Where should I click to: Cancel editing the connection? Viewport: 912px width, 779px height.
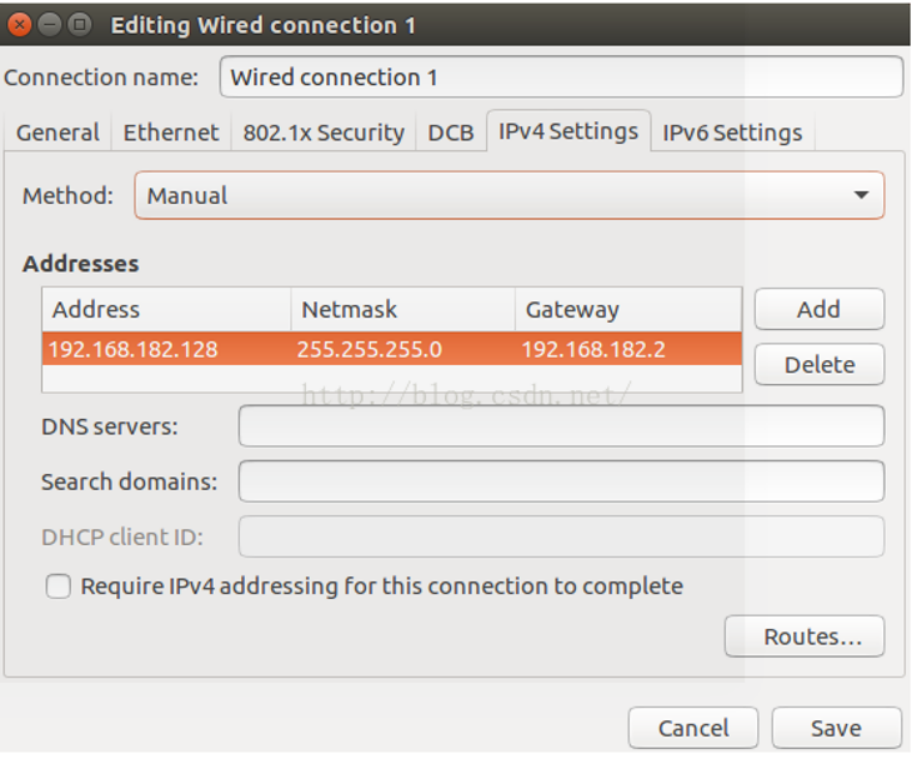(693, 728)
